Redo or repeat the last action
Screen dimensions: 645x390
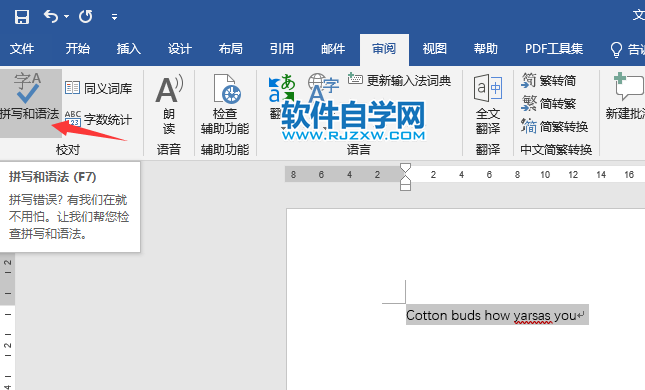(86, 16)
